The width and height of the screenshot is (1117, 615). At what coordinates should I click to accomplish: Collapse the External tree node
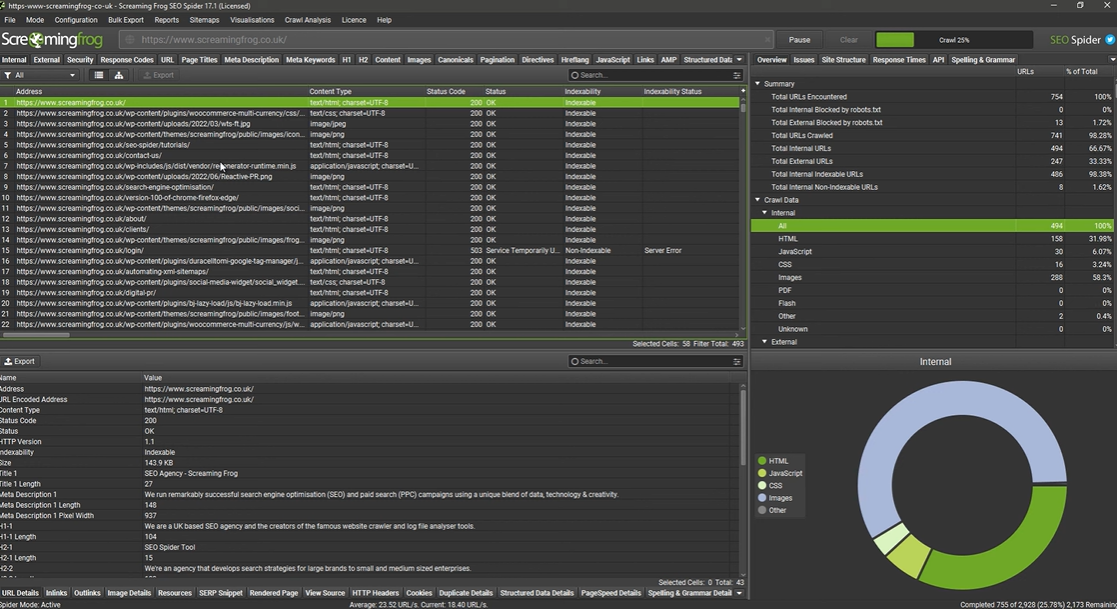tap(765, 342)
